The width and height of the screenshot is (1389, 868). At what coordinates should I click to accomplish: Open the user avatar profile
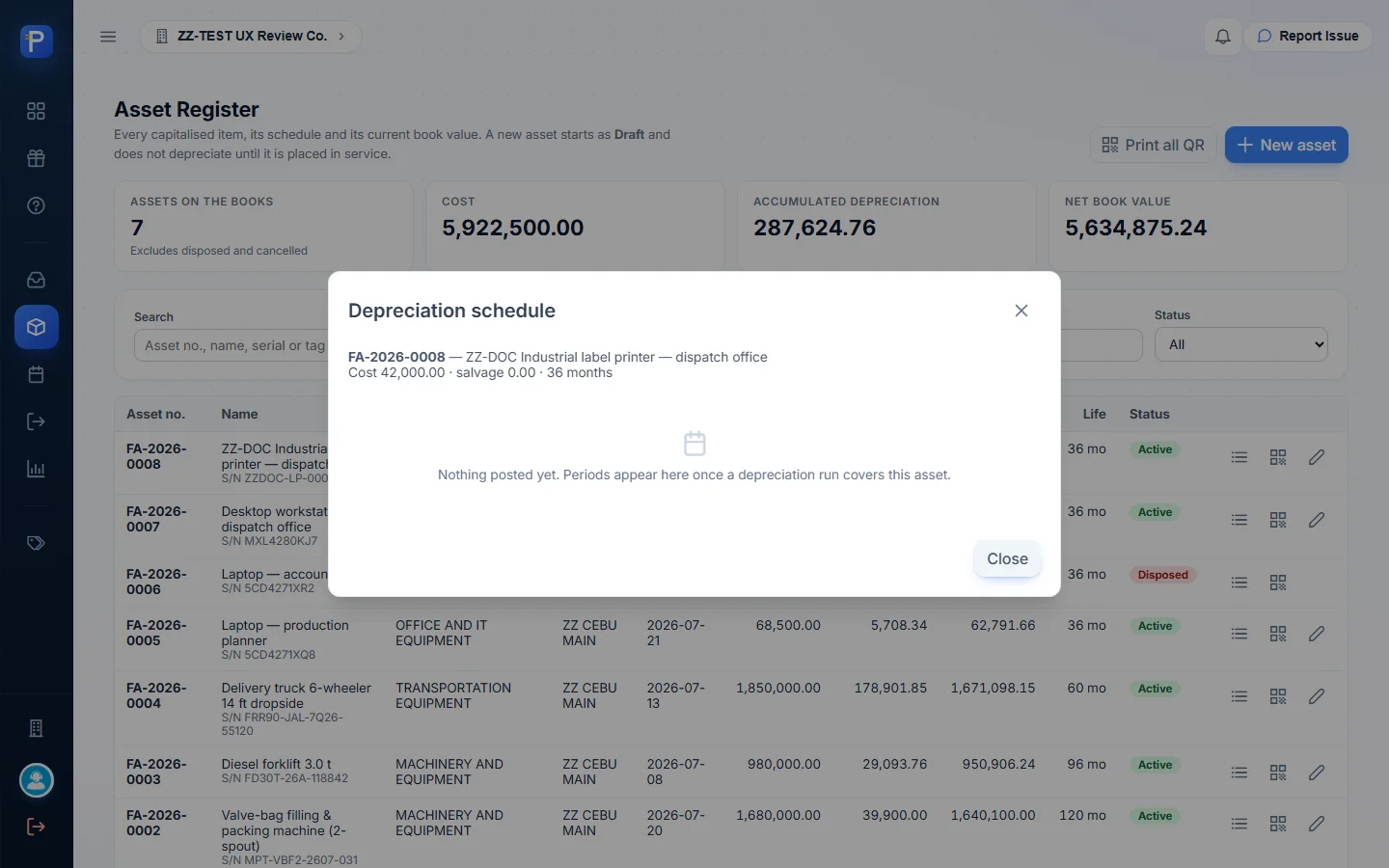pos(37,780)
